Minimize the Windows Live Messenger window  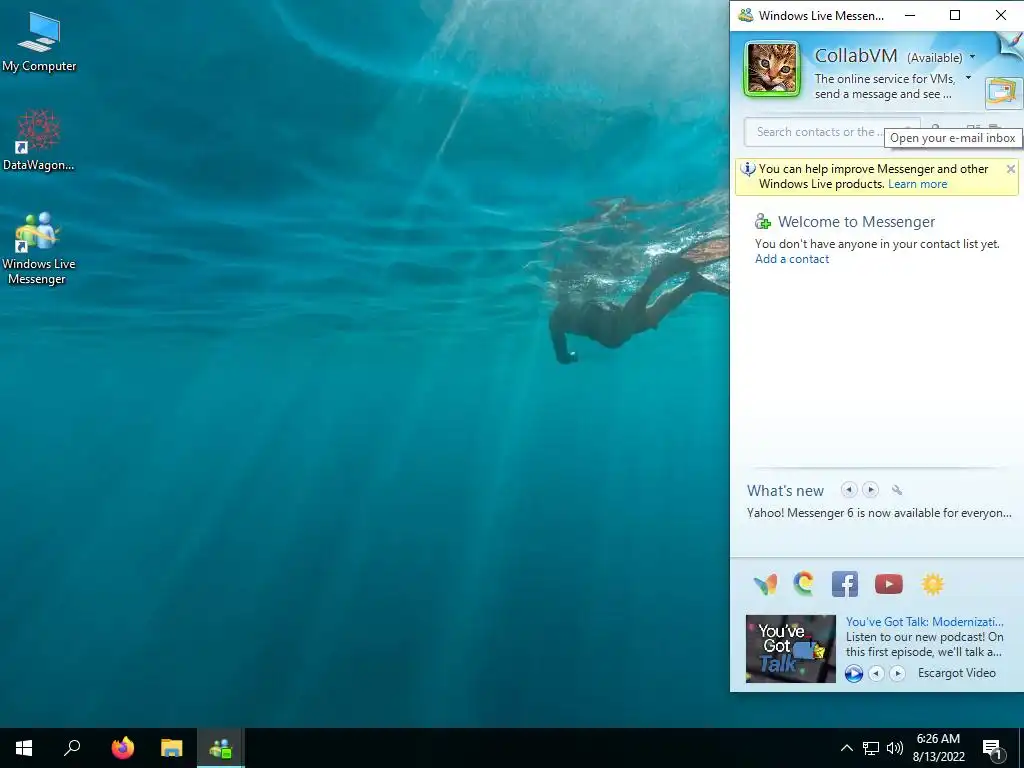[910, 16]
